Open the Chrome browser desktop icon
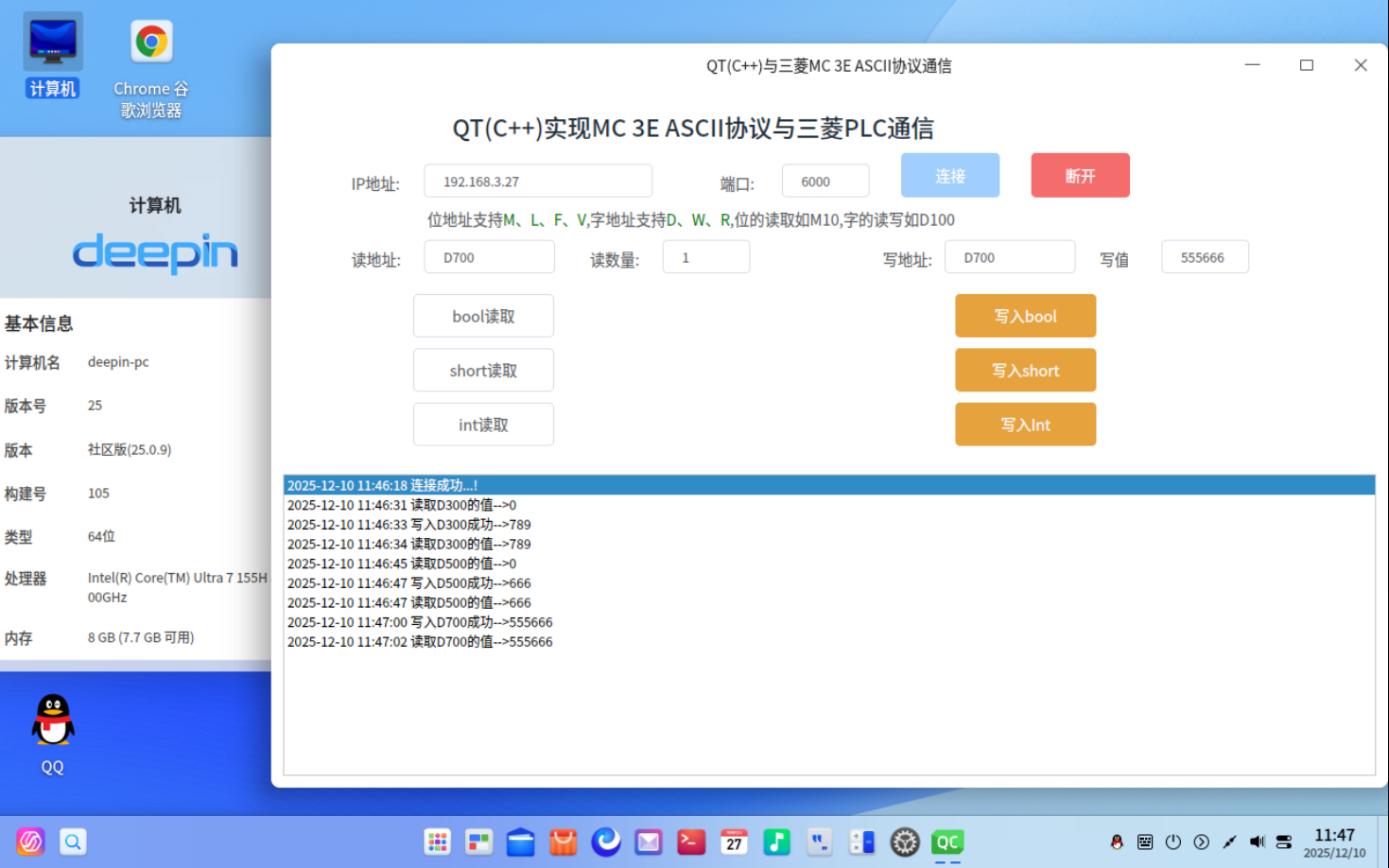This screenshot has height=868, width=1389. (x=151, y=68)
